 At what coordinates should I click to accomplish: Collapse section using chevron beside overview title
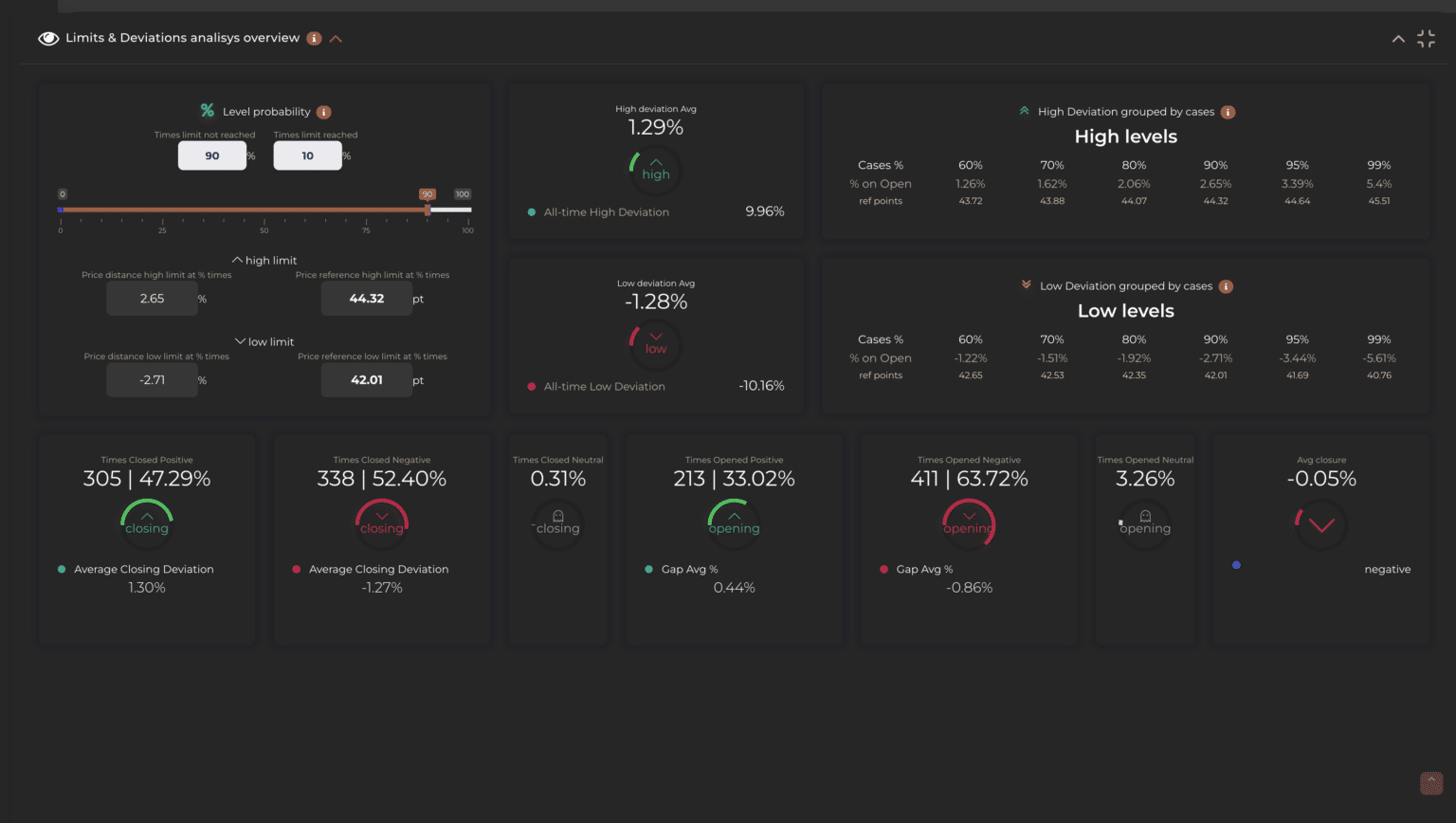(x=336, y=39)
